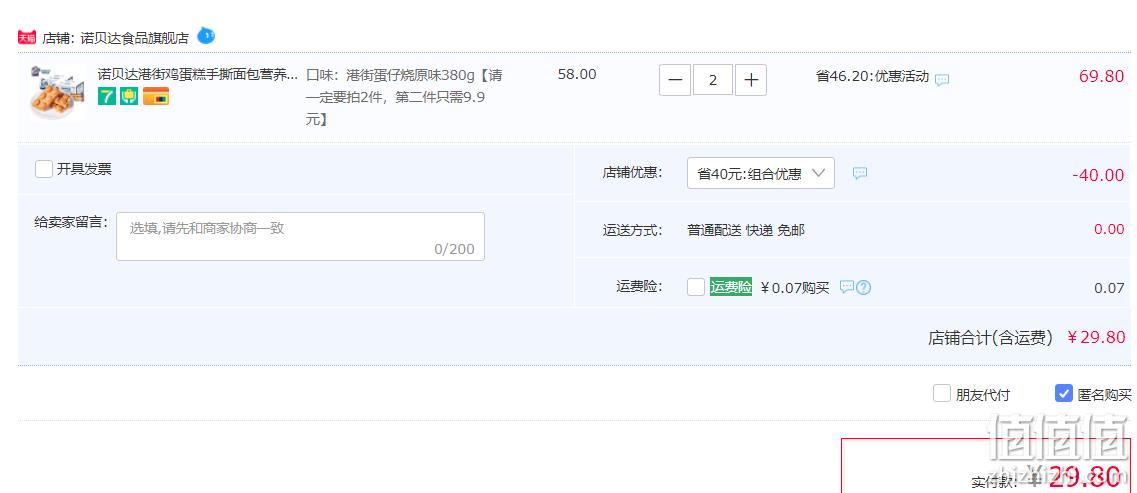Decrease quantity with the minus button
Viewport: 1137px width, 493px height.
click(x=675, y=80)
